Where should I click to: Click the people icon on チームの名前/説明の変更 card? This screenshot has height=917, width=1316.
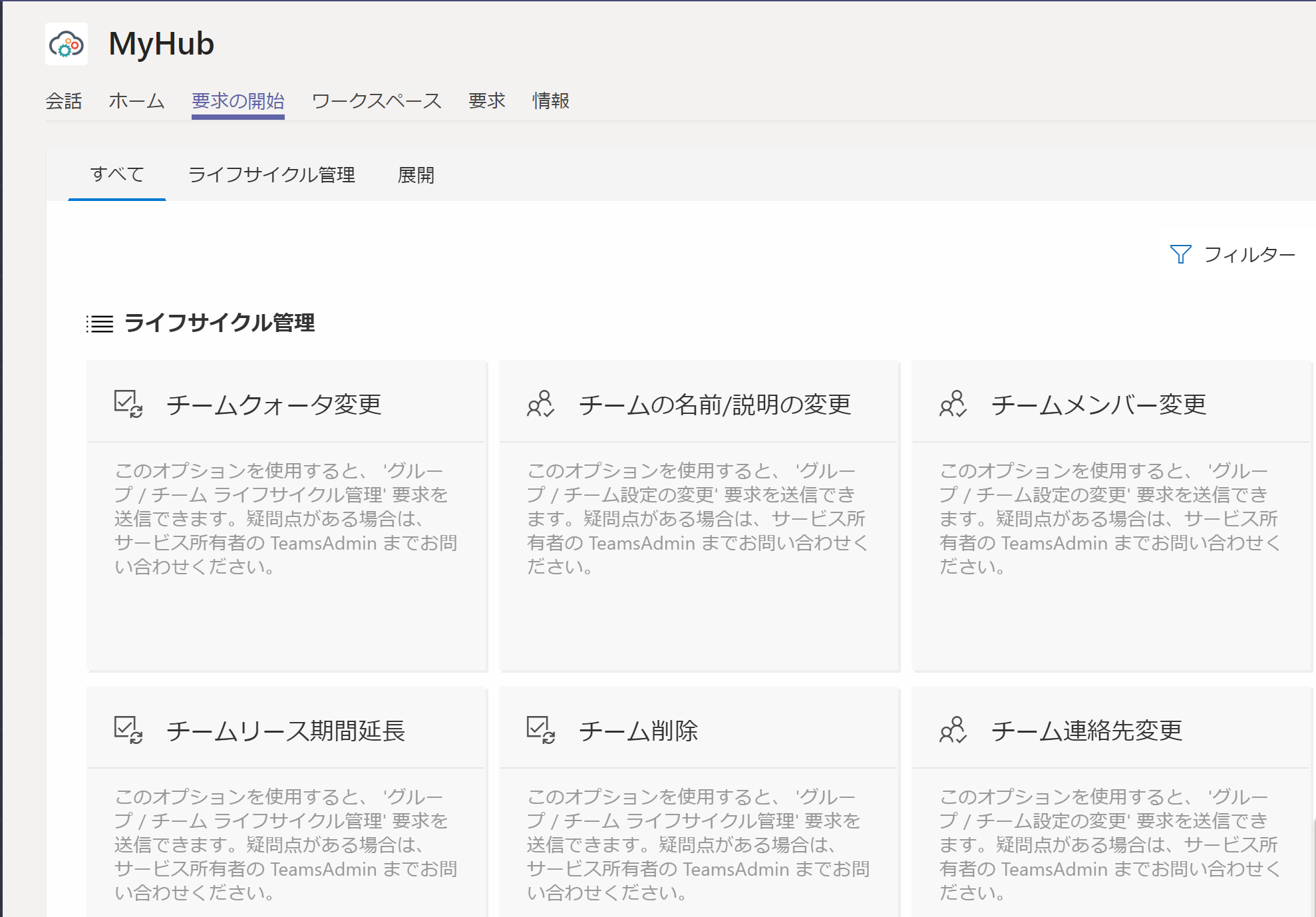541,404
